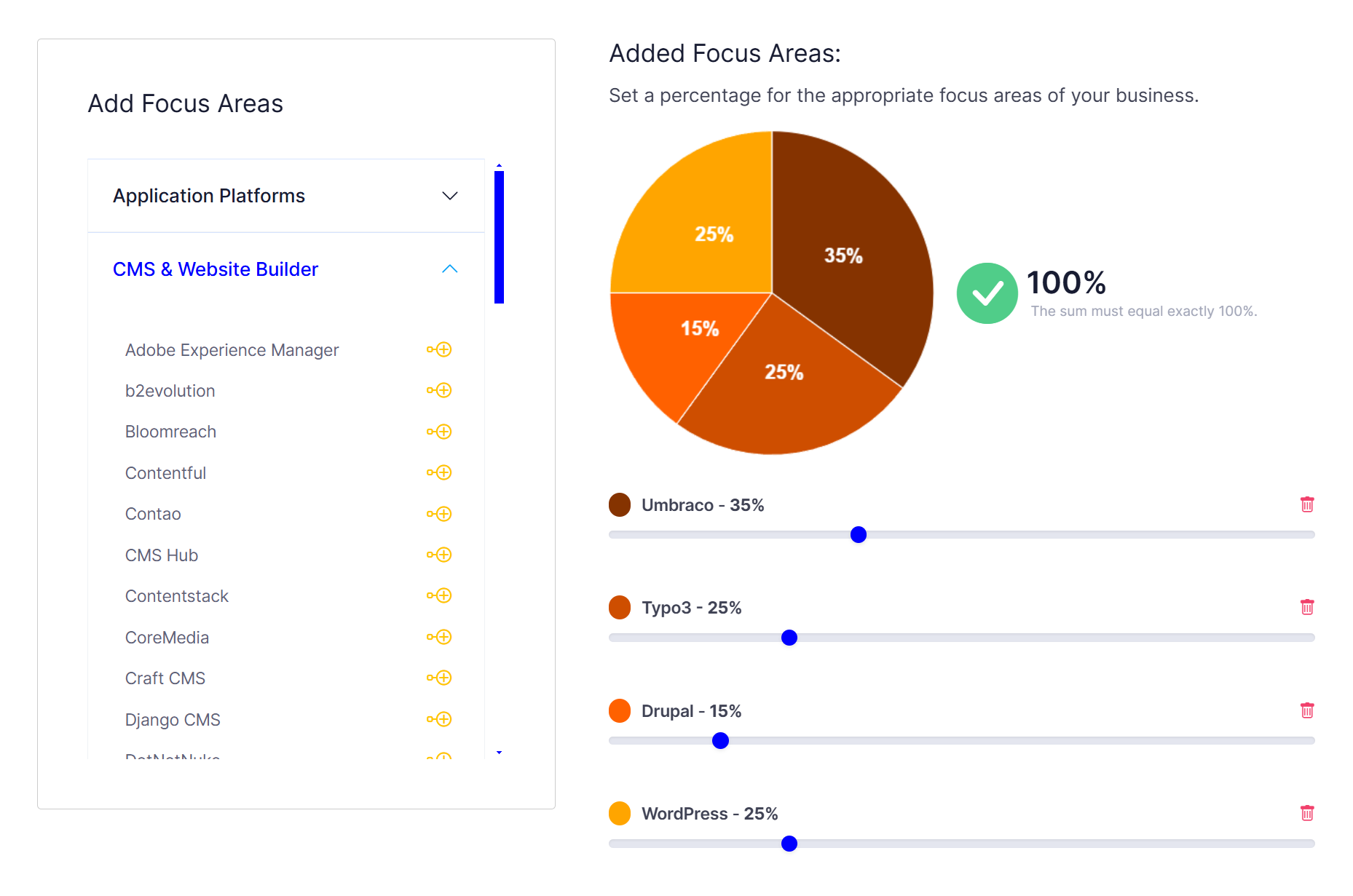Screen dimensions: 1353x896
Task: Click the Typo3 - 25% label
Action: point(692,608)
